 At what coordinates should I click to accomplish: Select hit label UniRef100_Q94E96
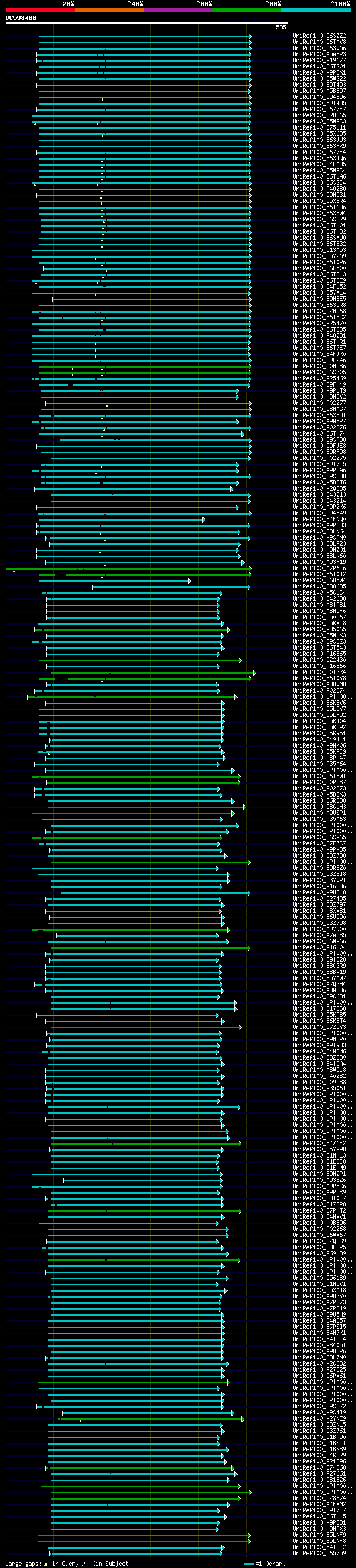[319, 97]
